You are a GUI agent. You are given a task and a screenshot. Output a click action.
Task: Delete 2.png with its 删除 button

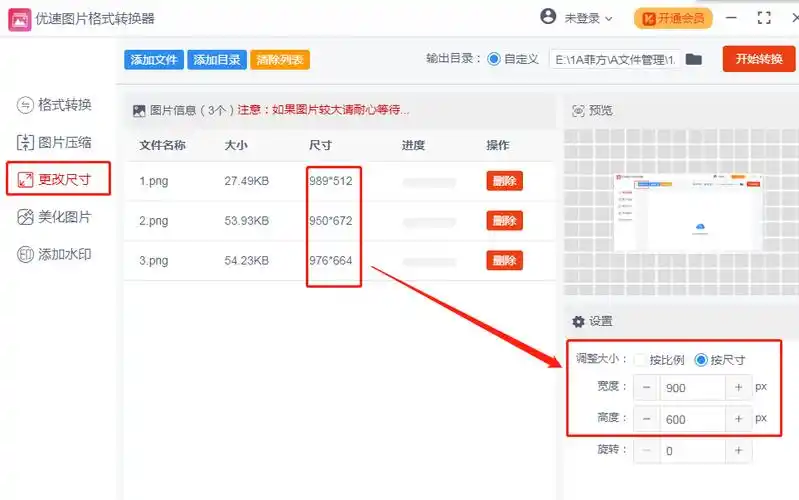click(504, 221)
